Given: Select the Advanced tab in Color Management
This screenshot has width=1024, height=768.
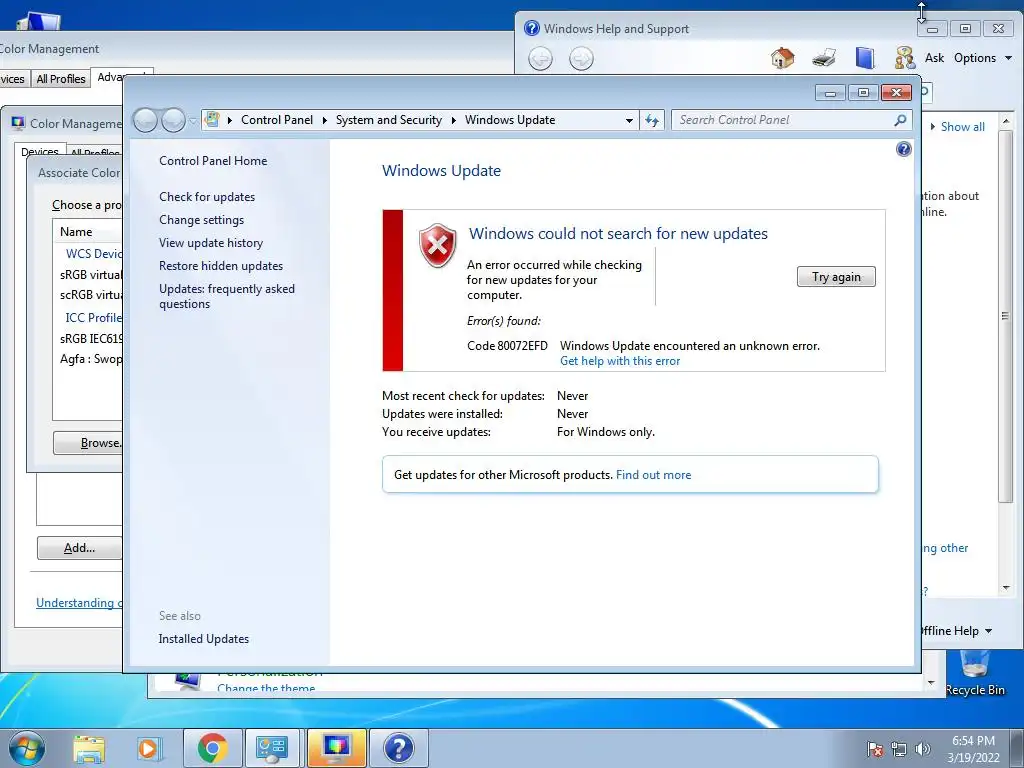Looking at the screenshot, I should (122, 76).
